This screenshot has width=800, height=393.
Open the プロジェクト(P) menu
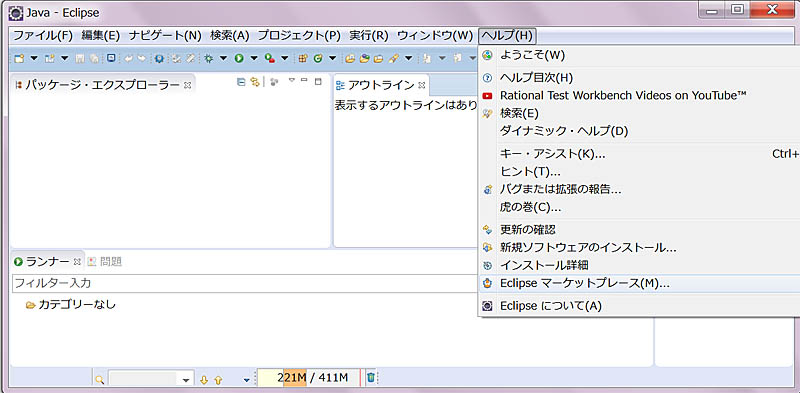coord(298,36)
